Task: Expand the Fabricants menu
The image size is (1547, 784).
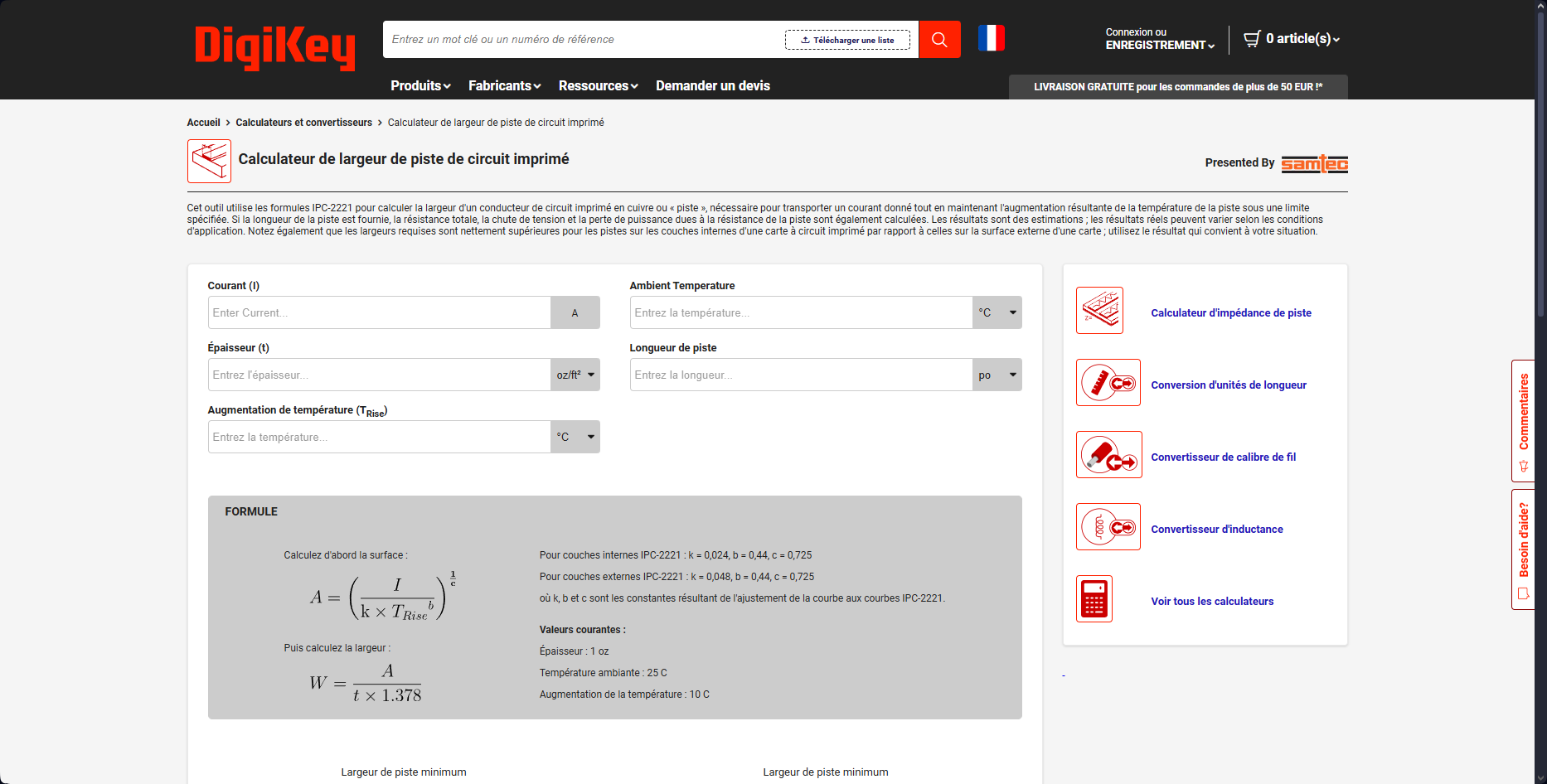Action: click(x=504, y=85)
